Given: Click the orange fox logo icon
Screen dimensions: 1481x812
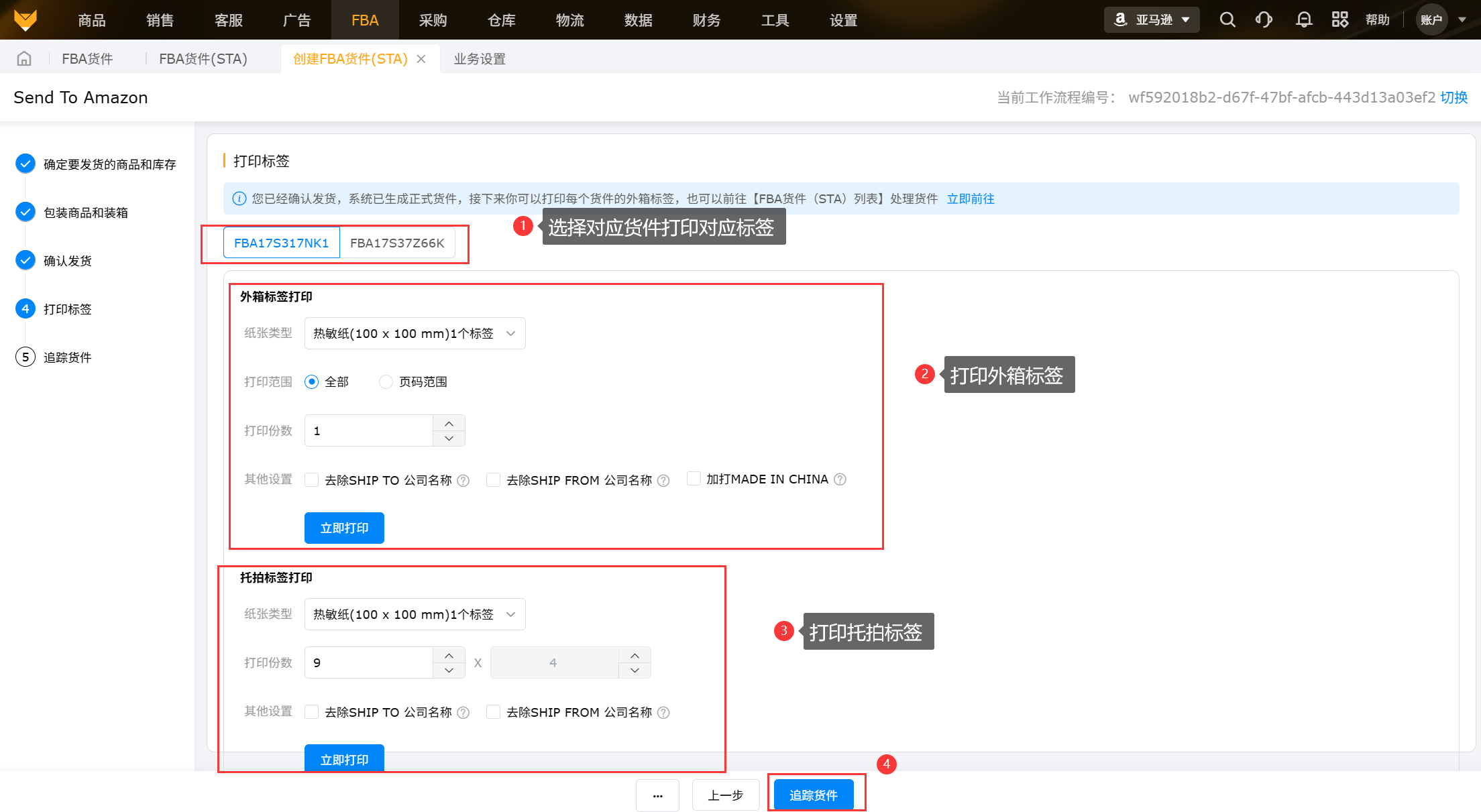Looking at the screenshot, I should 25,20.
